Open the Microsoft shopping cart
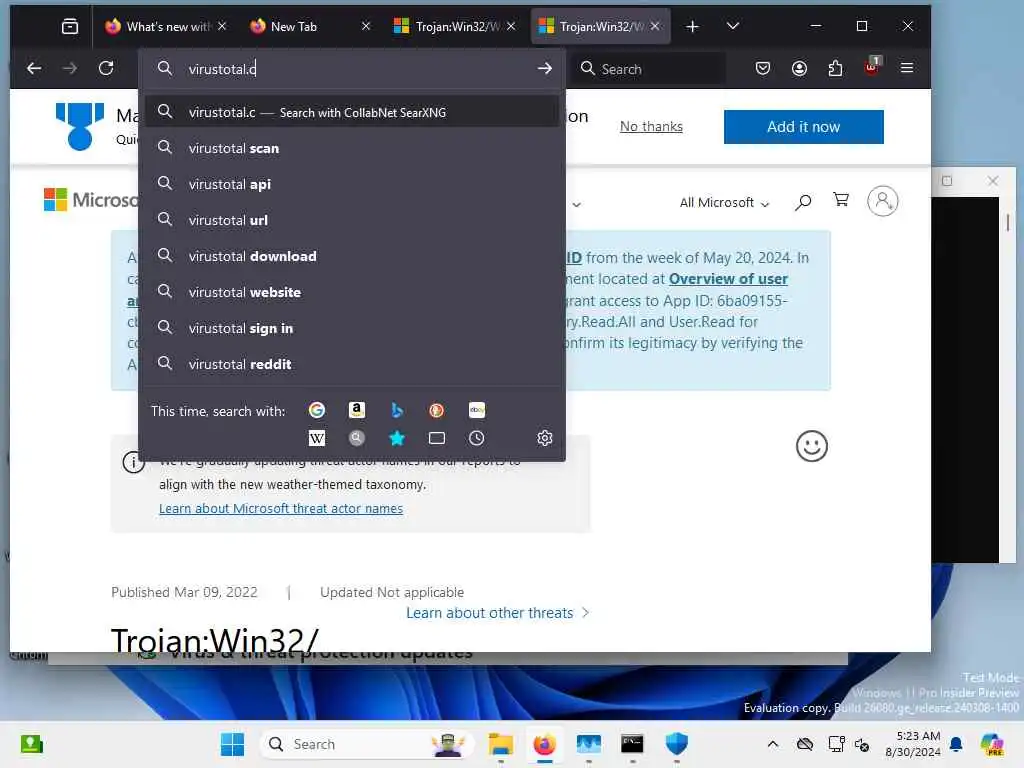This screenshot has height=768, width=1024. click(x=841, y=200)
